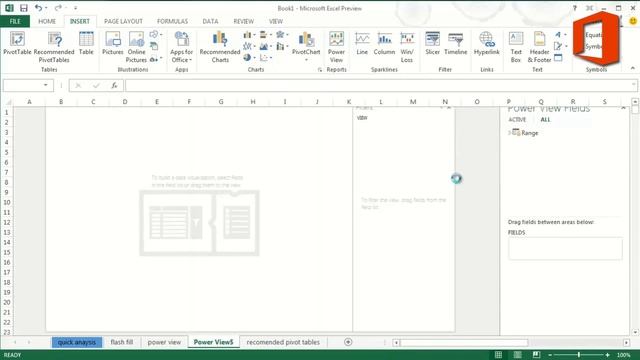Click the Excel Help question mark icon
This screenshot has width=640, height=360.
coord(575,8)
